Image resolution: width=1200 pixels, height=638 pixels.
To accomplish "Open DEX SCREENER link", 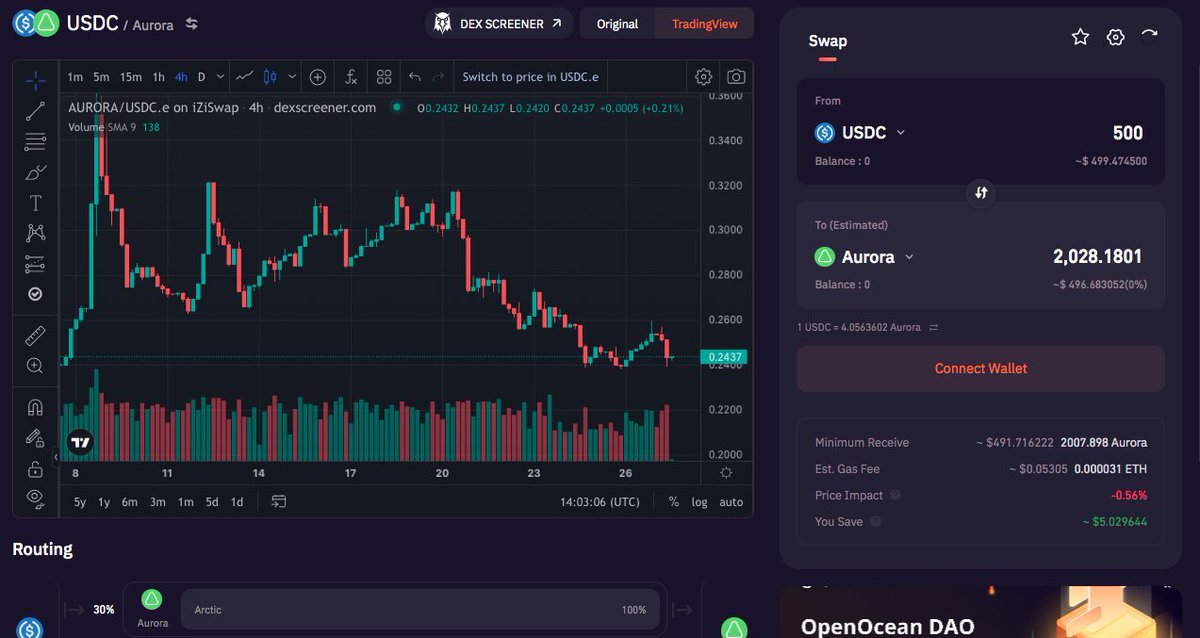I will pos(498,23).
